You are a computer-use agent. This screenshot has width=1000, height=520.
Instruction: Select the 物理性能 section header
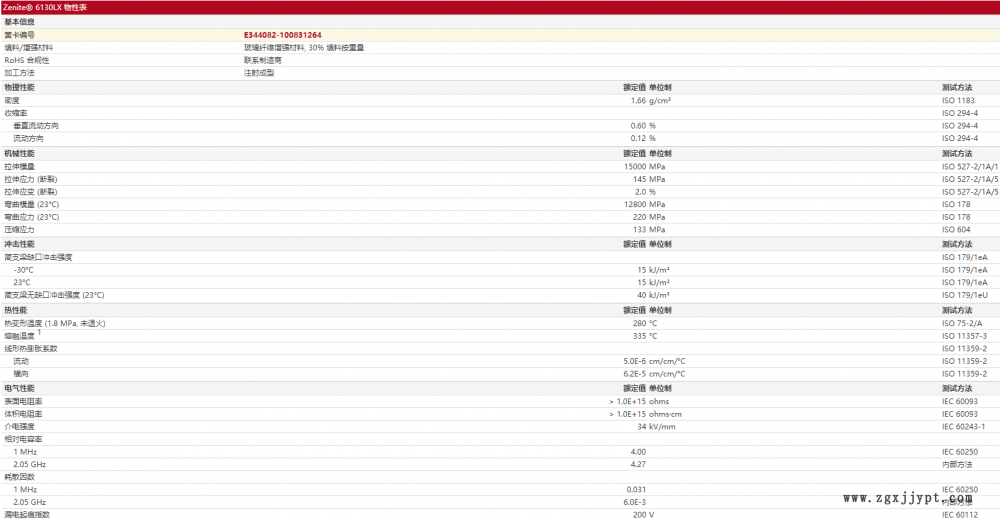18,88
